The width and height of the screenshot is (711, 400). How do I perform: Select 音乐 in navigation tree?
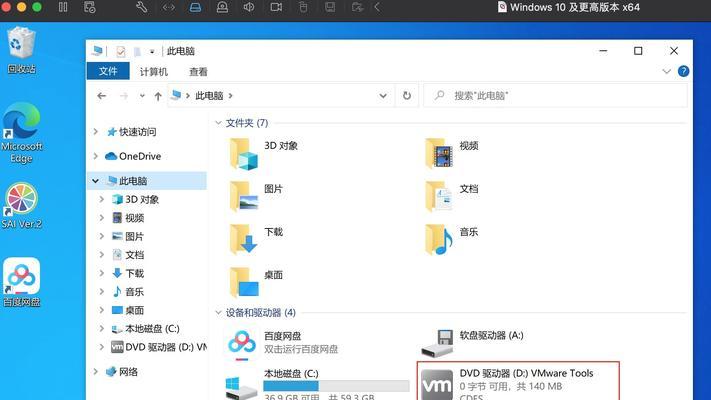pyautogui.click(x=128, y=292)
